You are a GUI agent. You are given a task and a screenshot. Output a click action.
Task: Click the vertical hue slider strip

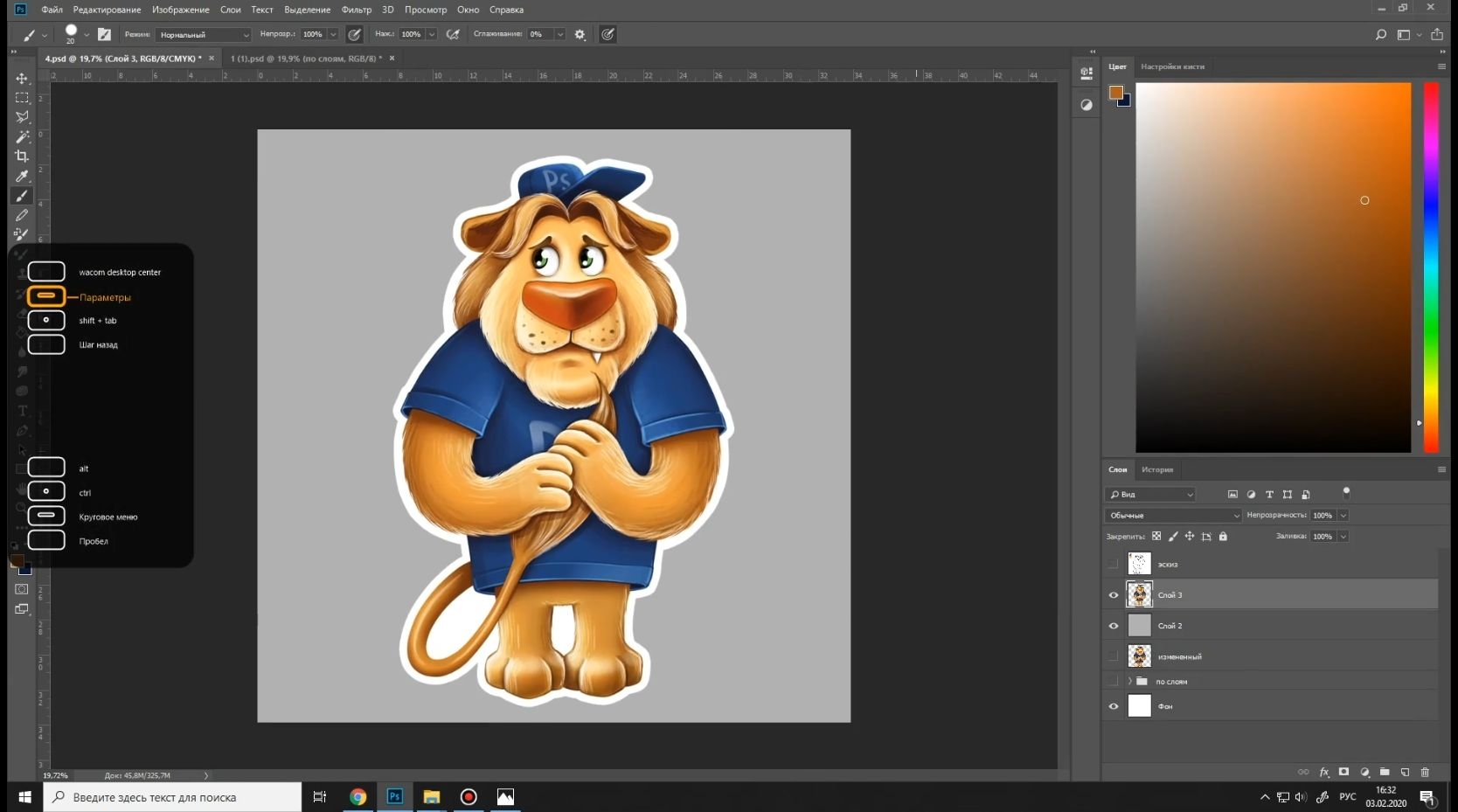pos(1431,267)
